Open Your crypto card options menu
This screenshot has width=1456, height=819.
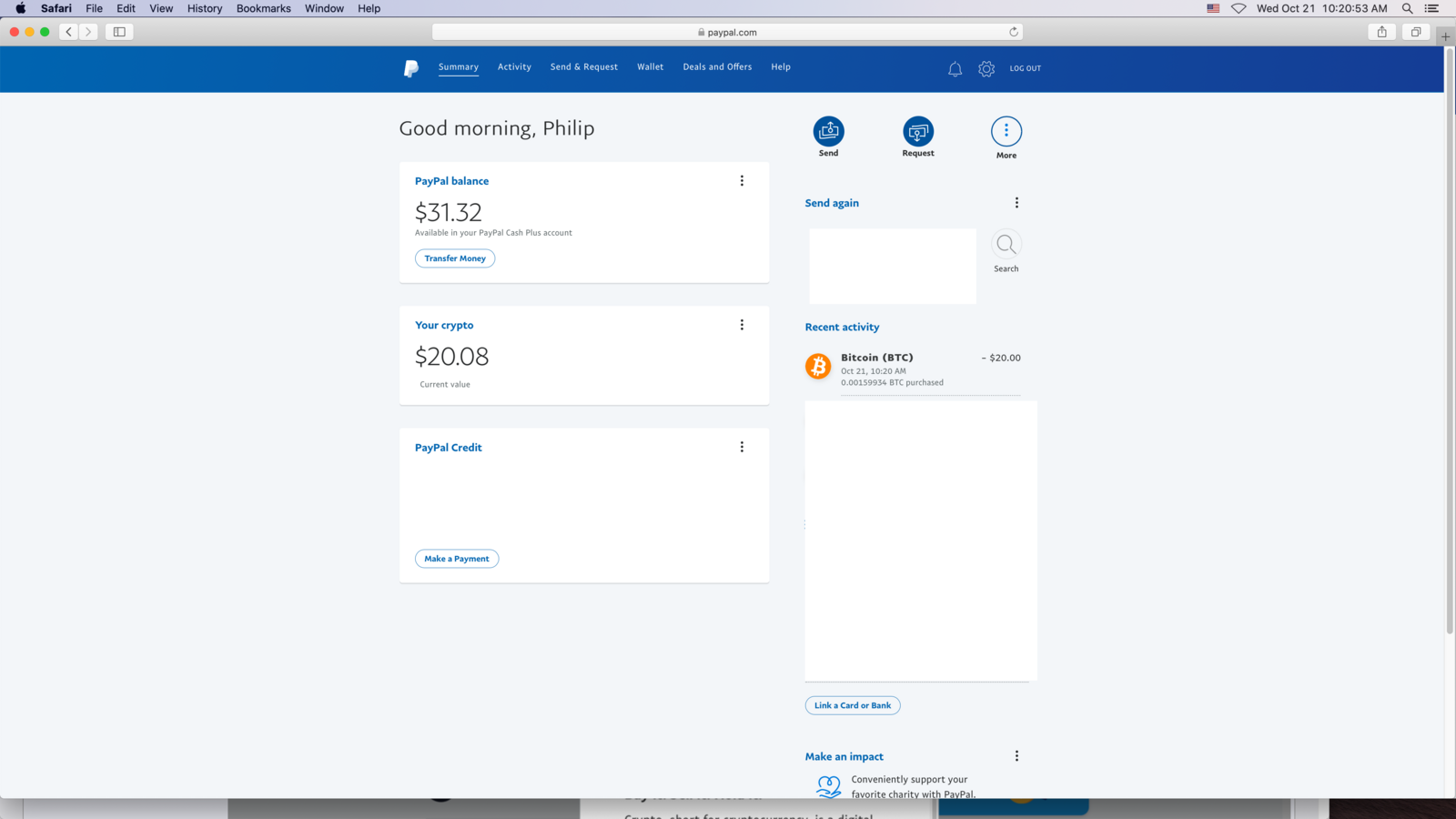(742, 325)
